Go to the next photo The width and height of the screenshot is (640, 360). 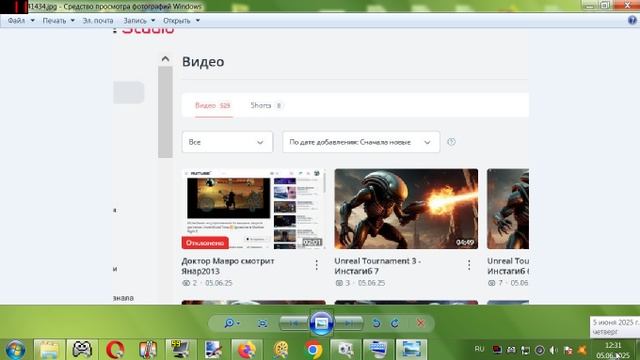(x=348, y=323)
